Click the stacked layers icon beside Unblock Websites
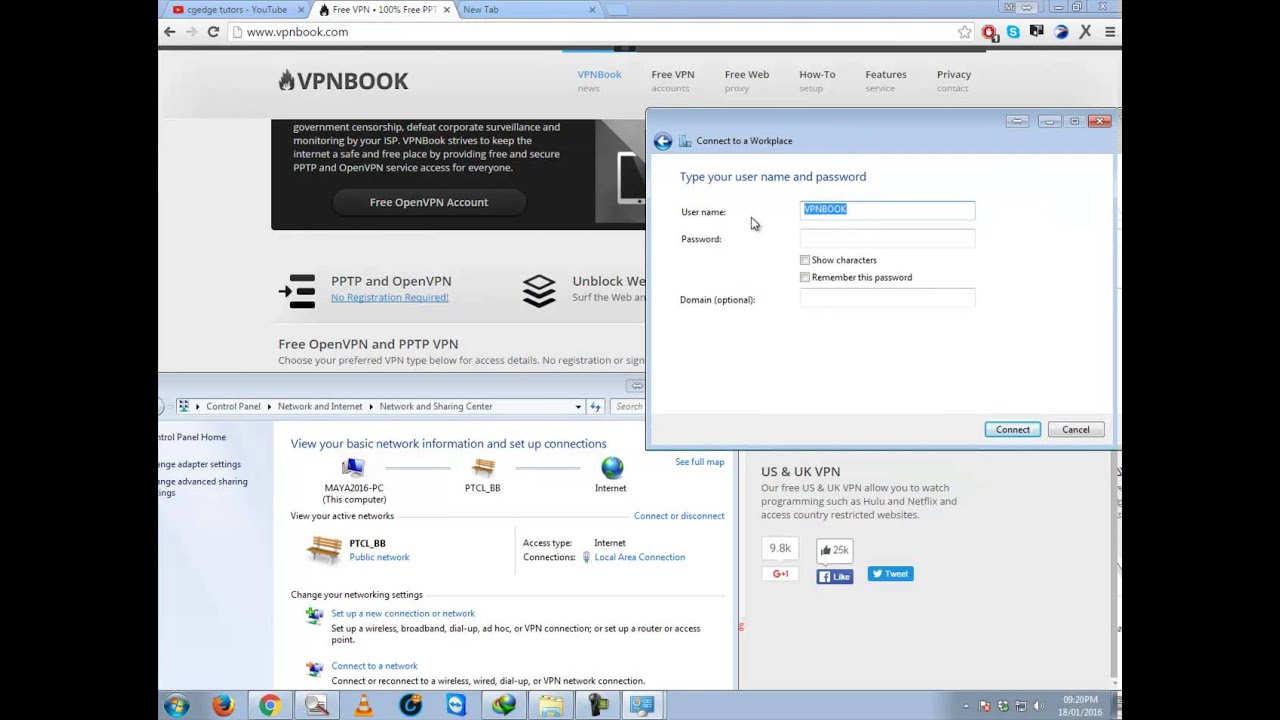This screenshot has height=720, width=1280. coord(539,290)
